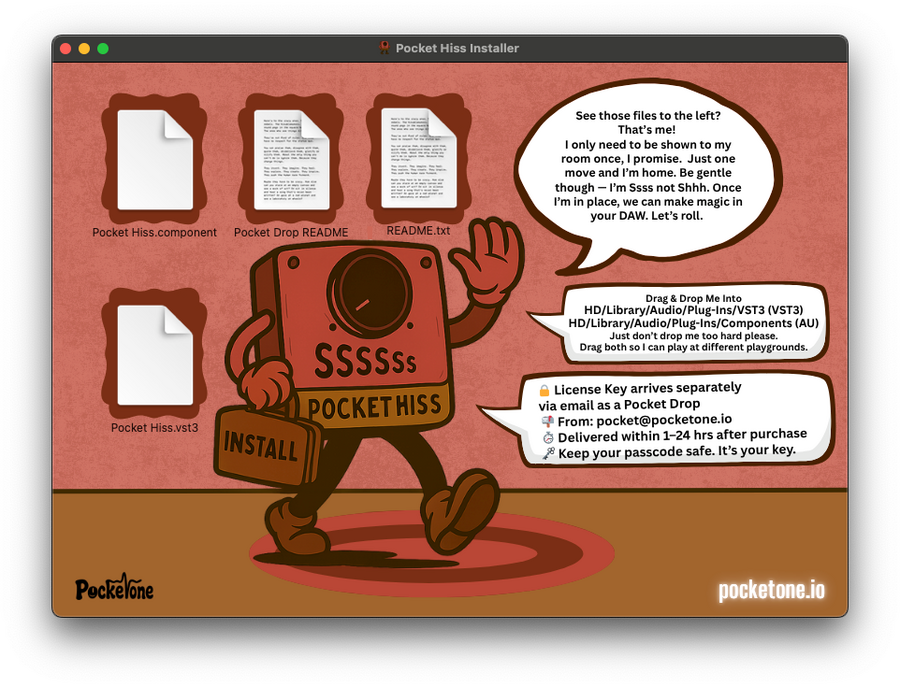Click the Pocketone logo at bottom left
Image resolution: width=900 pixels, height=686 pixels.
pos(115,589)
